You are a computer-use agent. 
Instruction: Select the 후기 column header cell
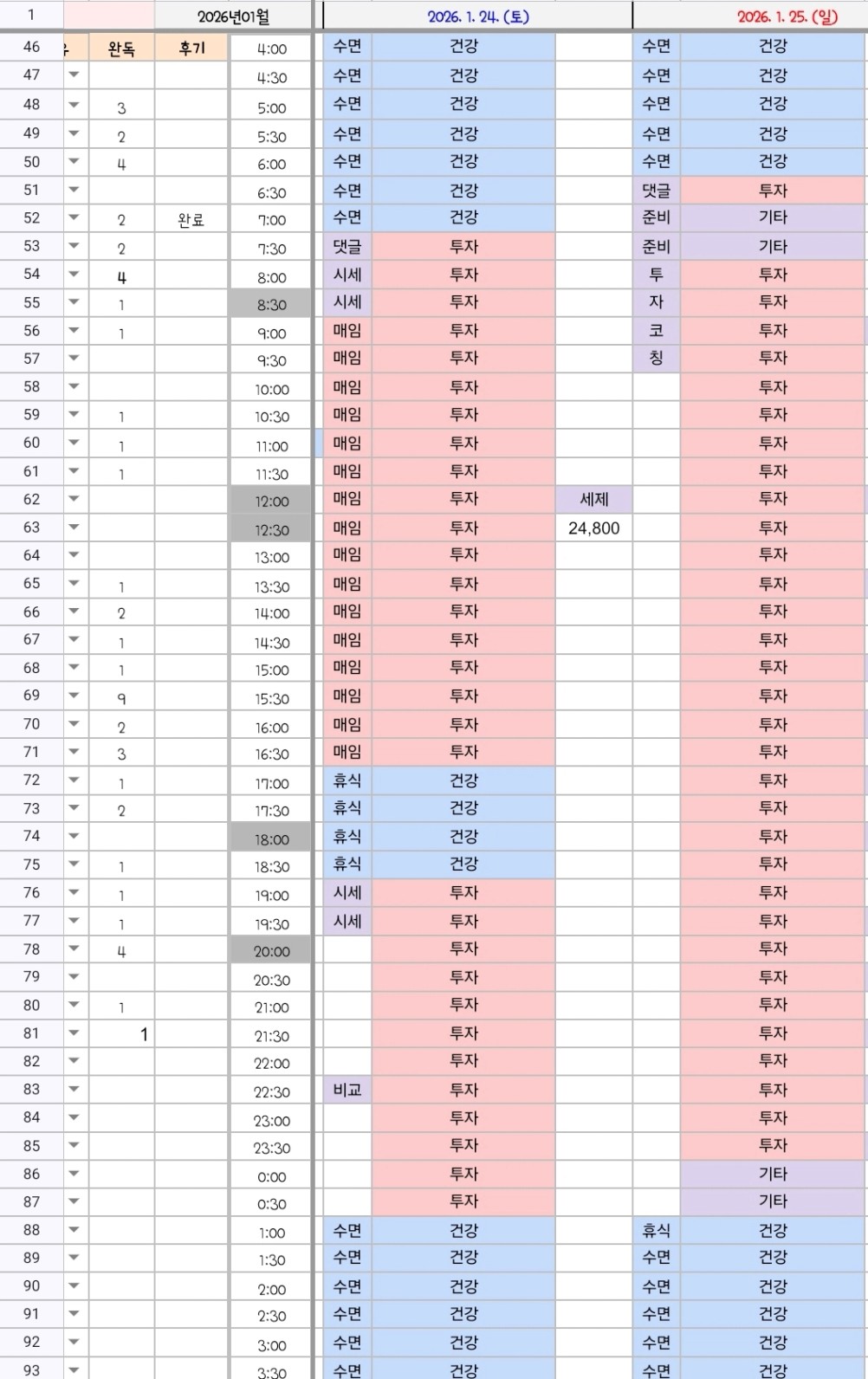click(191, 49)
